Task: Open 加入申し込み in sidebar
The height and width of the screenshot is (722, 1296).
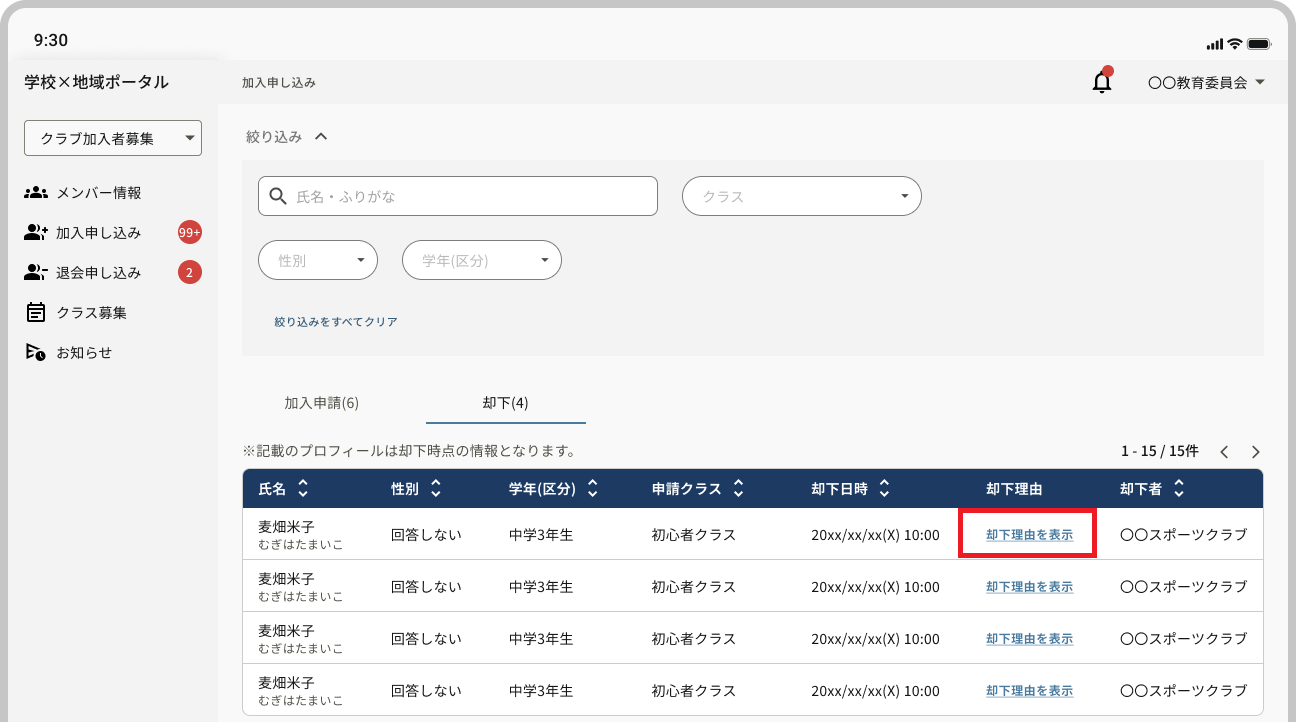Action: click(x=99, y=232)
